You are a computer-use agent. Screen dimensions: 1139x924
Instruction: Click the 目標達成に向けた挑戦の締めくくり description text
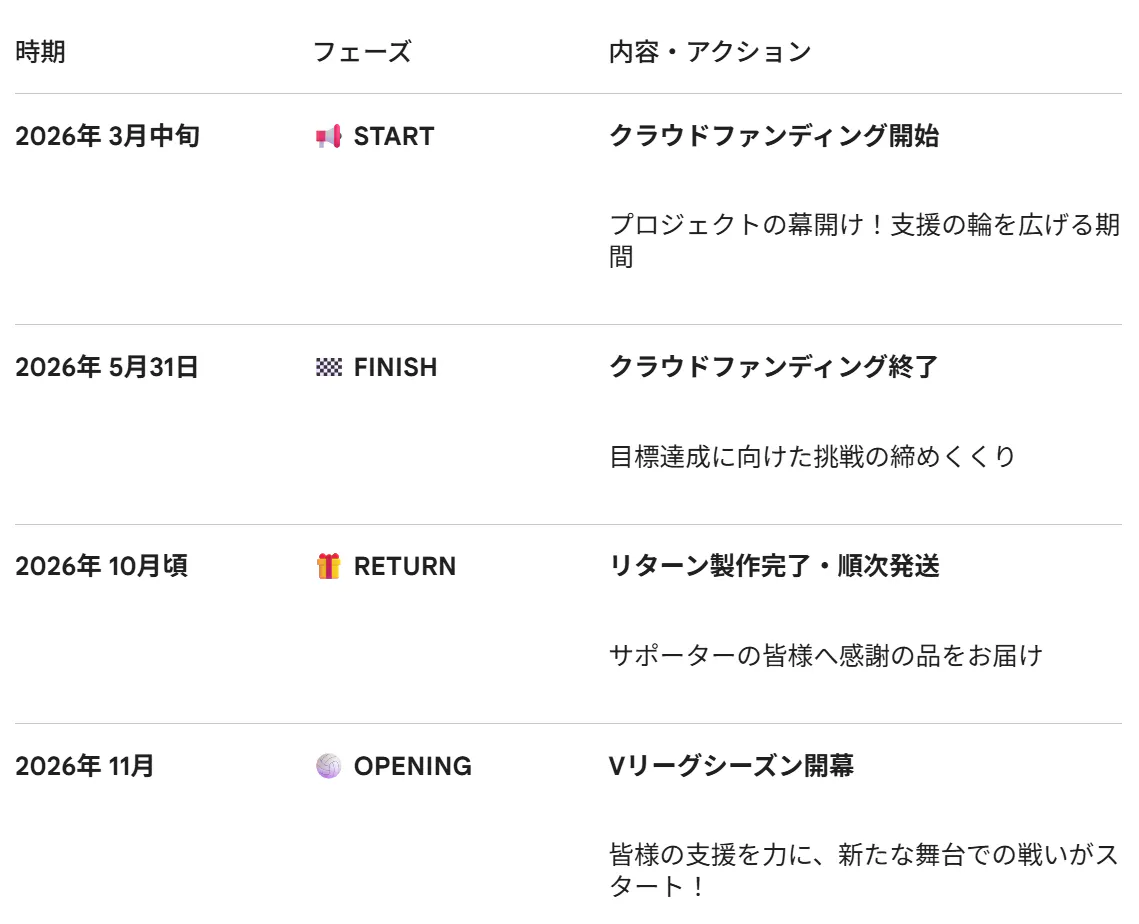(x=812, y=457)
